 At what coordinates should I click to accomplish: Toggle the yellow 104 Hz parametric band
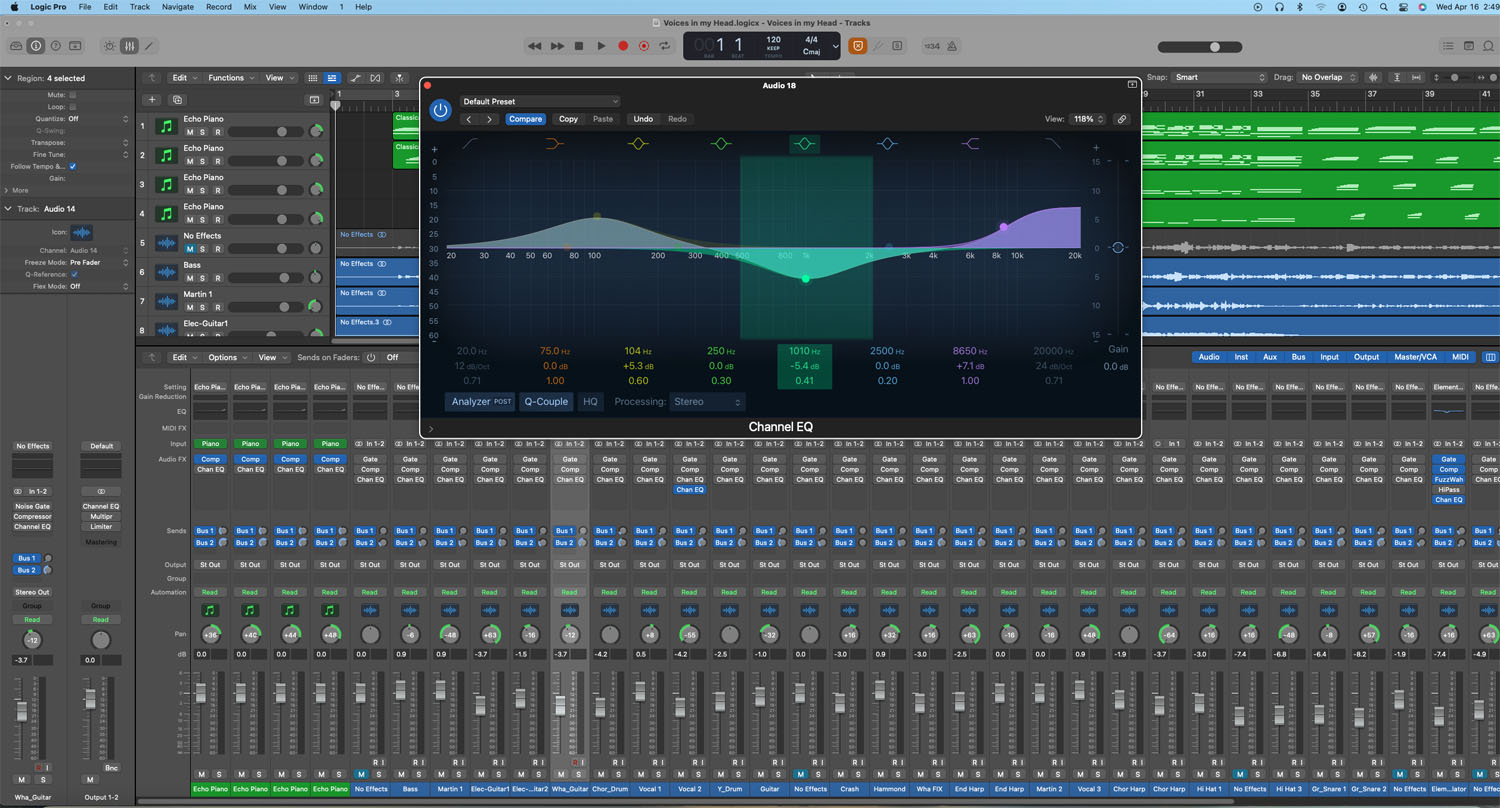click(x=637, y=144)
